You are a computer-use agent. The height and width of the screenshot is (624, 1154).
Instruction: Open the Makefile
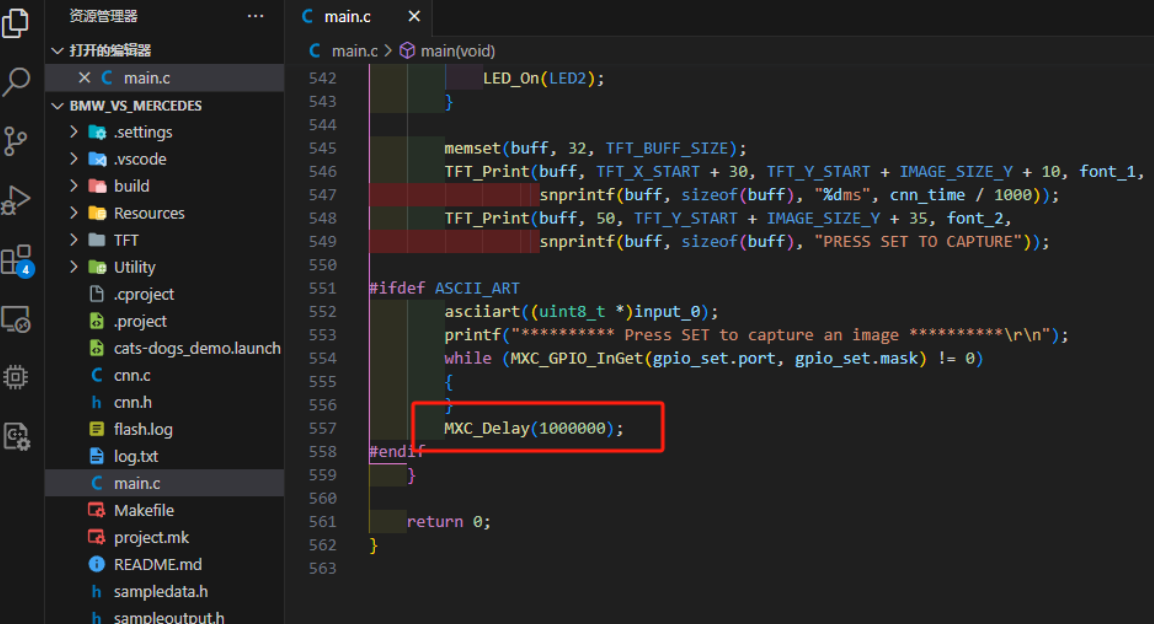(x=144, y=510)
